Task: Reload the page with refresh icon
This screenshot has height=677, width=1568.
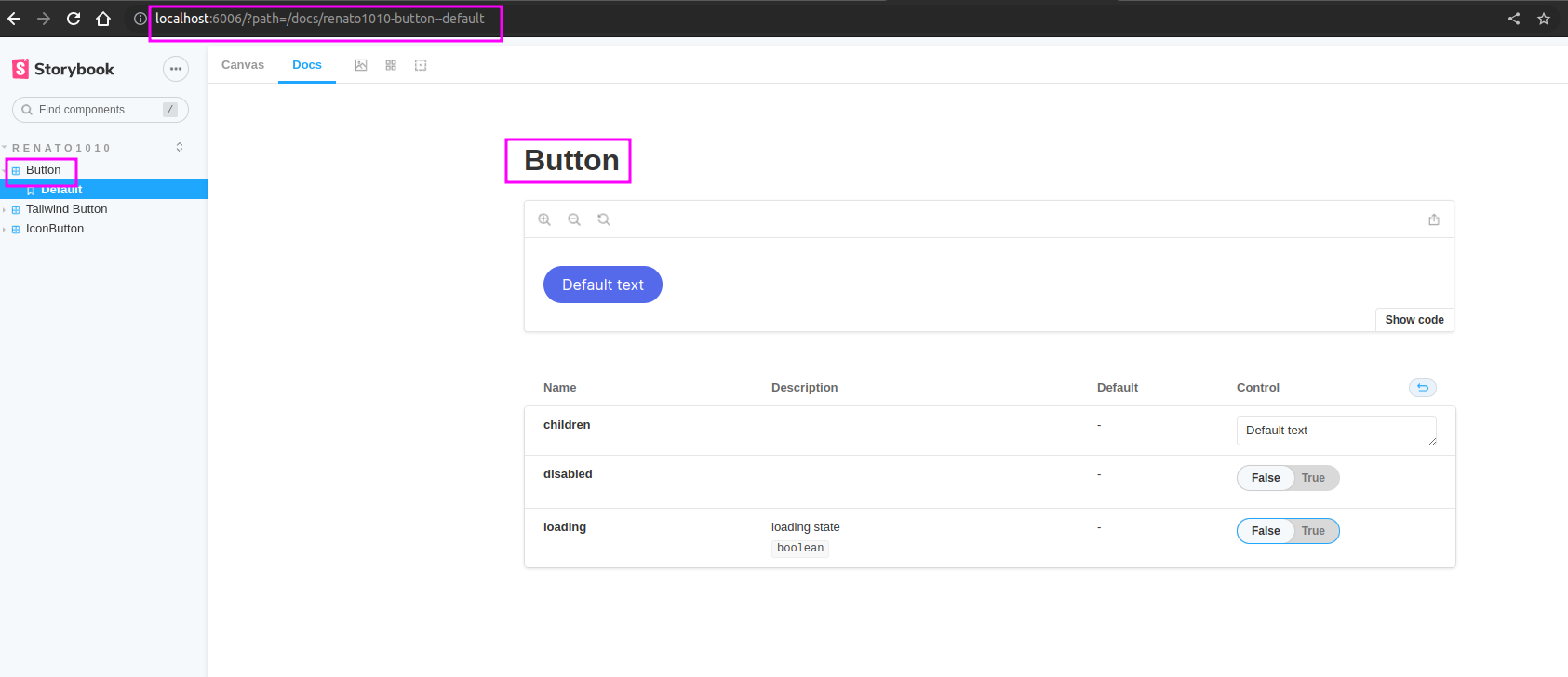Action: coord(74,19)
